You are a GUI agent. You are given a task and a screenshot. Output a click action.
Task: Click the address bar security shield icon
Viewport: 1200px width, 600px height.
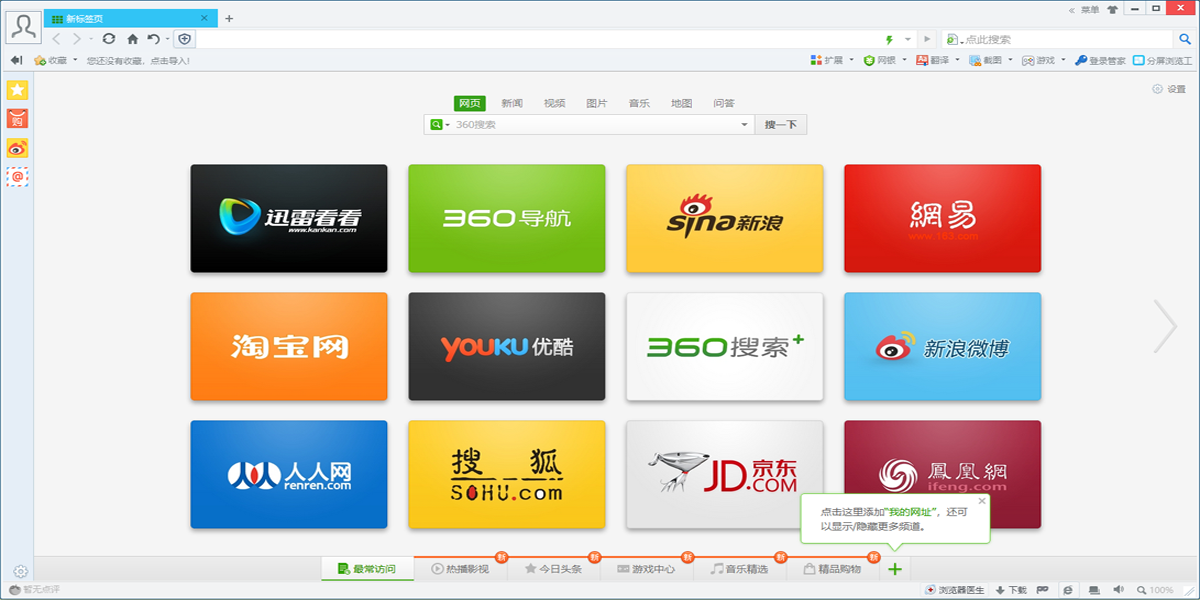point(184,39)
